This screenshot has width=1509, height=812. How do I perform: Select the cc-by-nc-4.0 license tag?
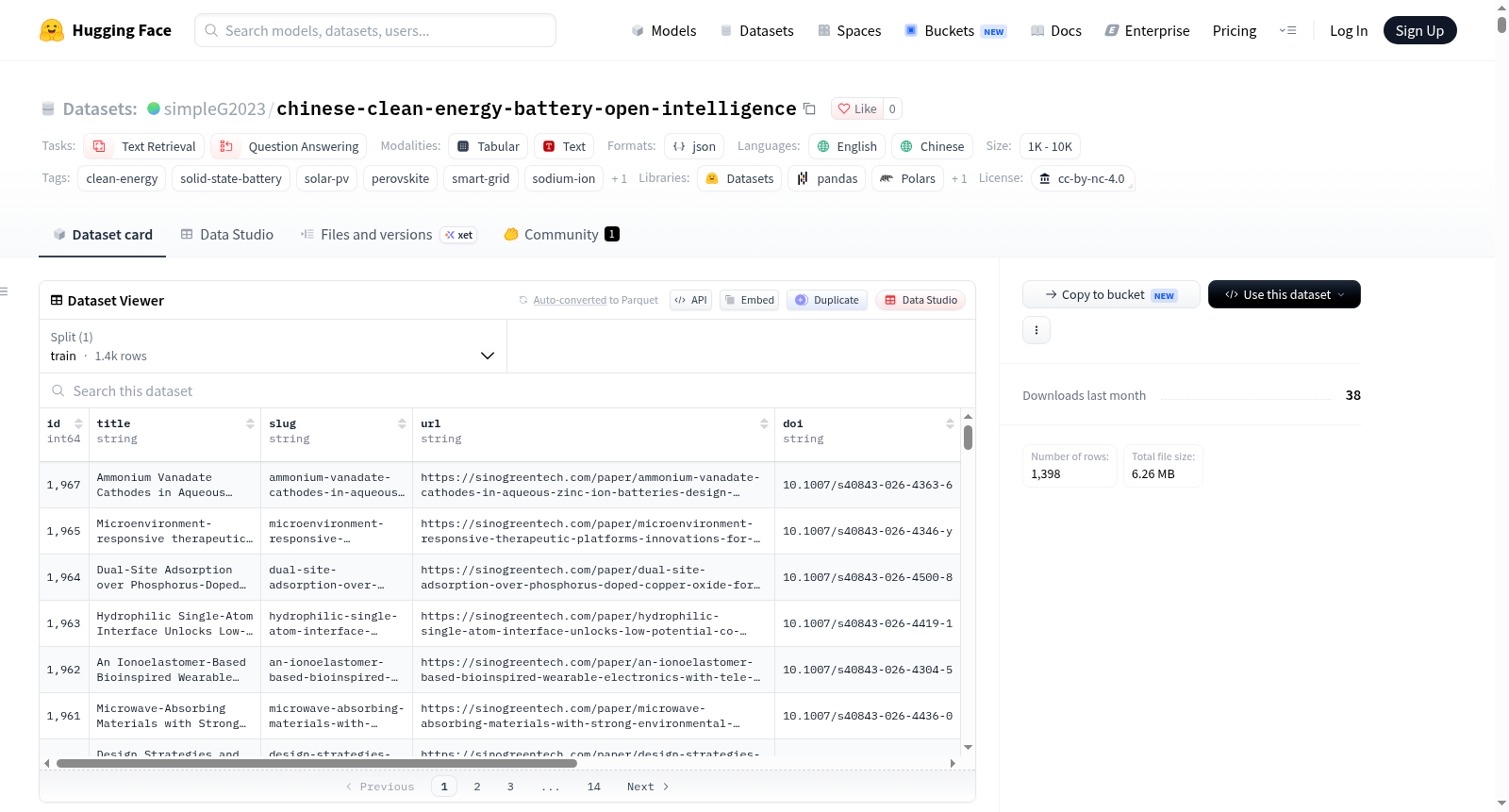click(1083, 178)
